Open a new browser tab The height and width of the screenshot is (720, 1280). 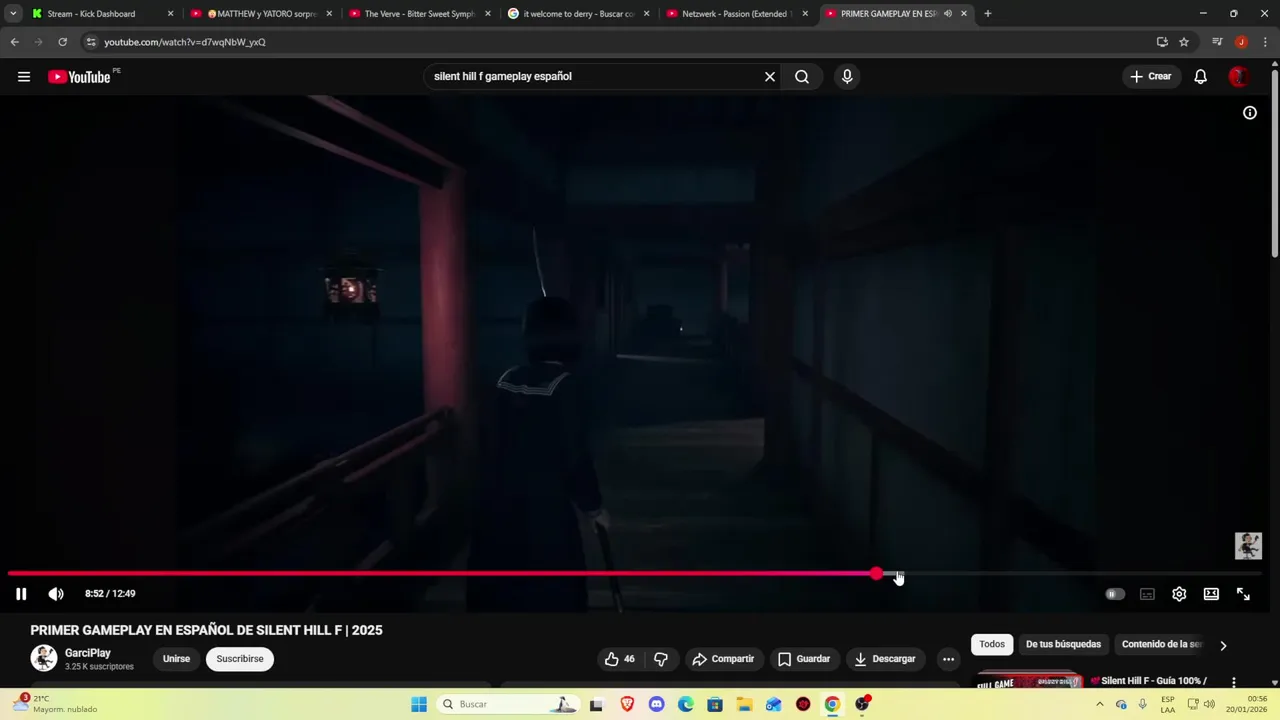point(987,14)
